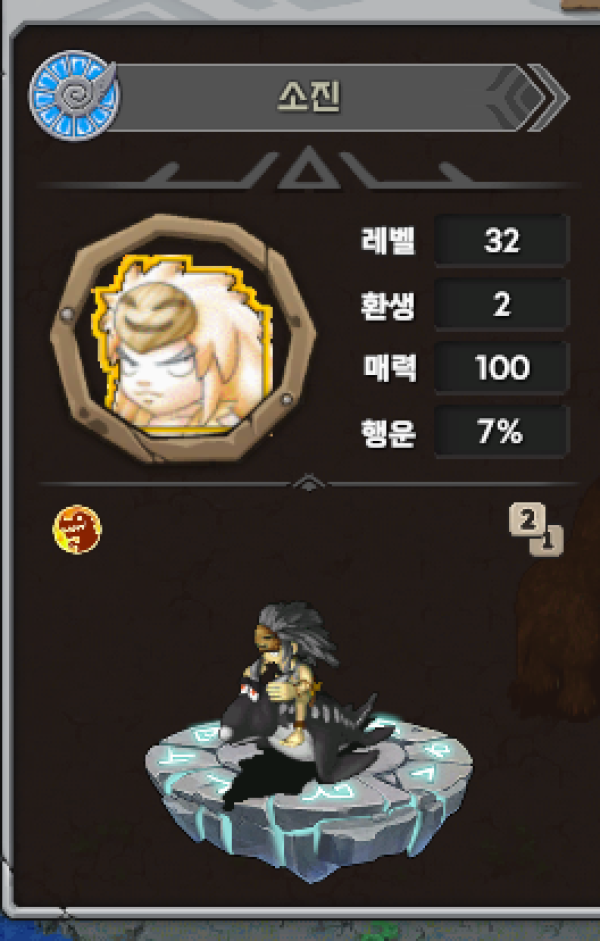The height and width of the screenshot is (941, 600).
Task: Click the 환생 stat label
Action: pos(388,305)
